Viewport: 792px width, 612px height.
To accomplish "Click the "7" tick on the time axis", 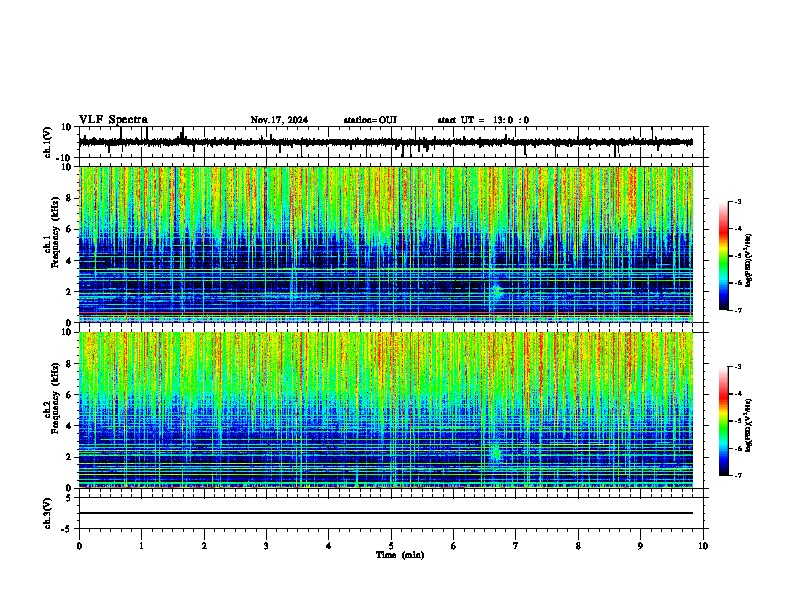I will click(516, 546).
